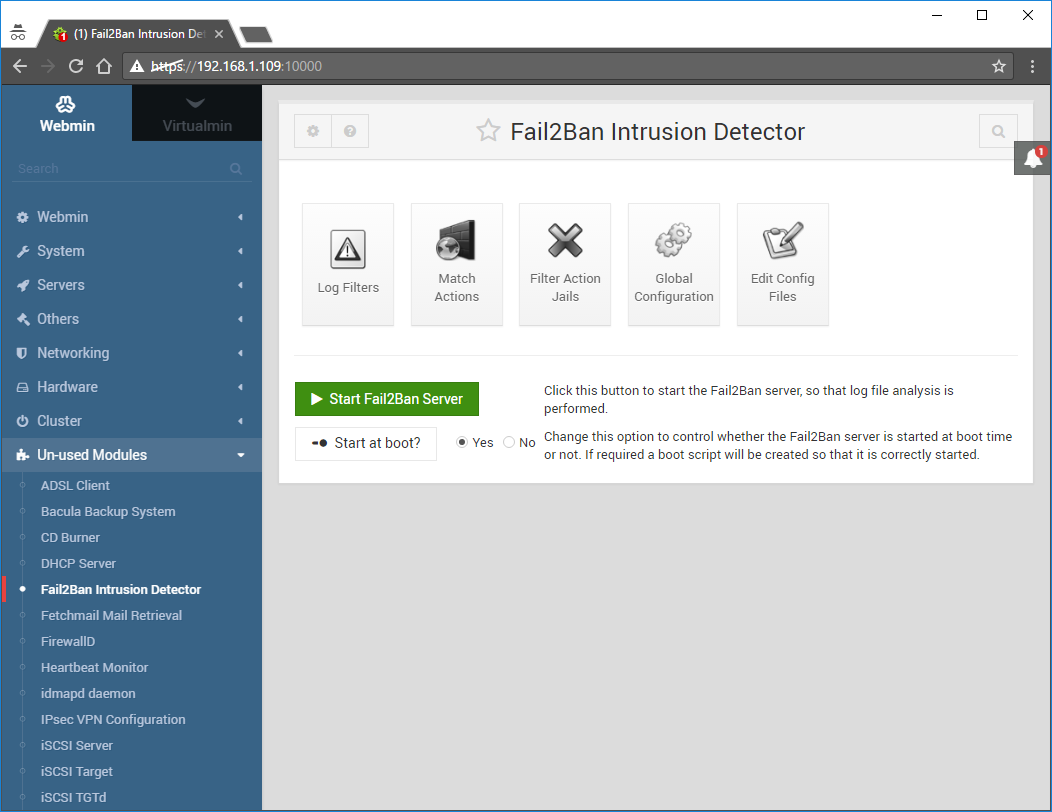
Task: Expand the Others sidebar category
Action: (131, 319)
